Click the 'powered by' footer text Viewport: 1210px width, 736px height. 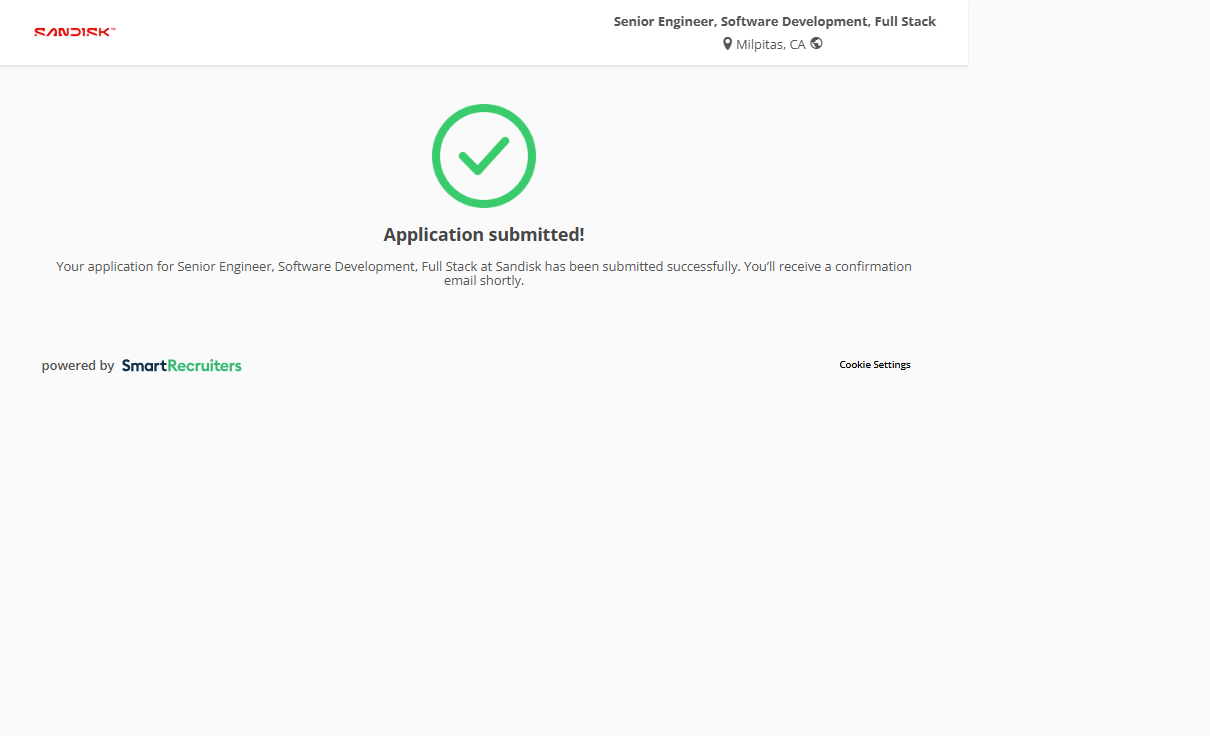(78, 366)
